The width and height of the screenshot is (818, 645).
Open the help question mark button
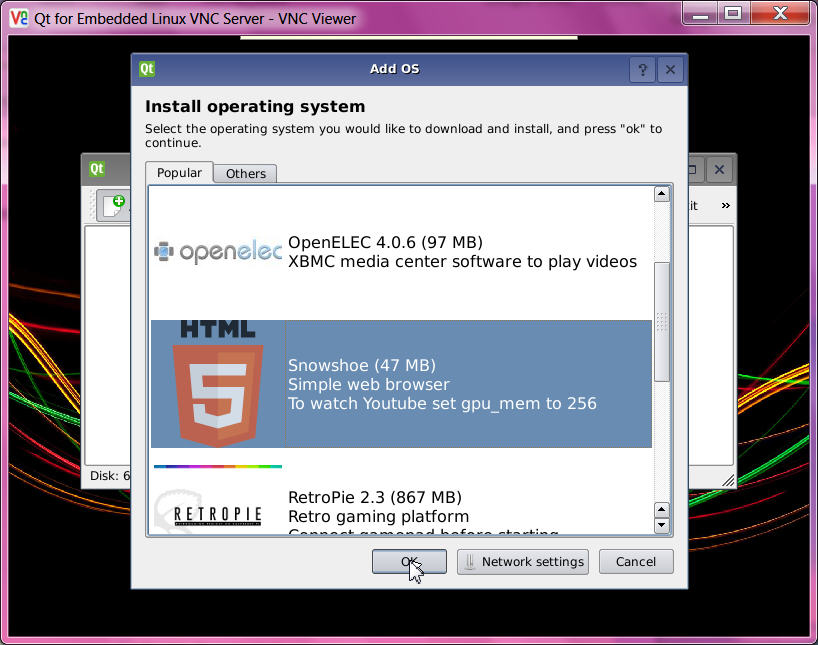click(642, 69)
